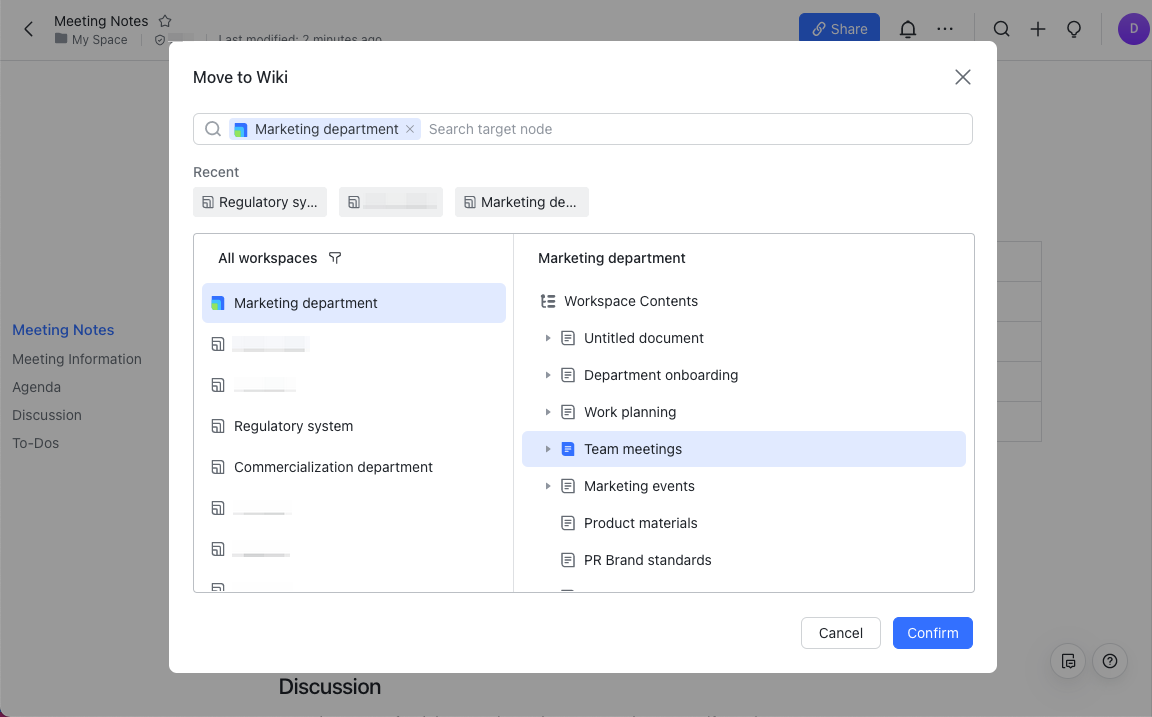Choose the Product materials page
This screenshot has height=717, width=1152.
click(x=640, y=523)
